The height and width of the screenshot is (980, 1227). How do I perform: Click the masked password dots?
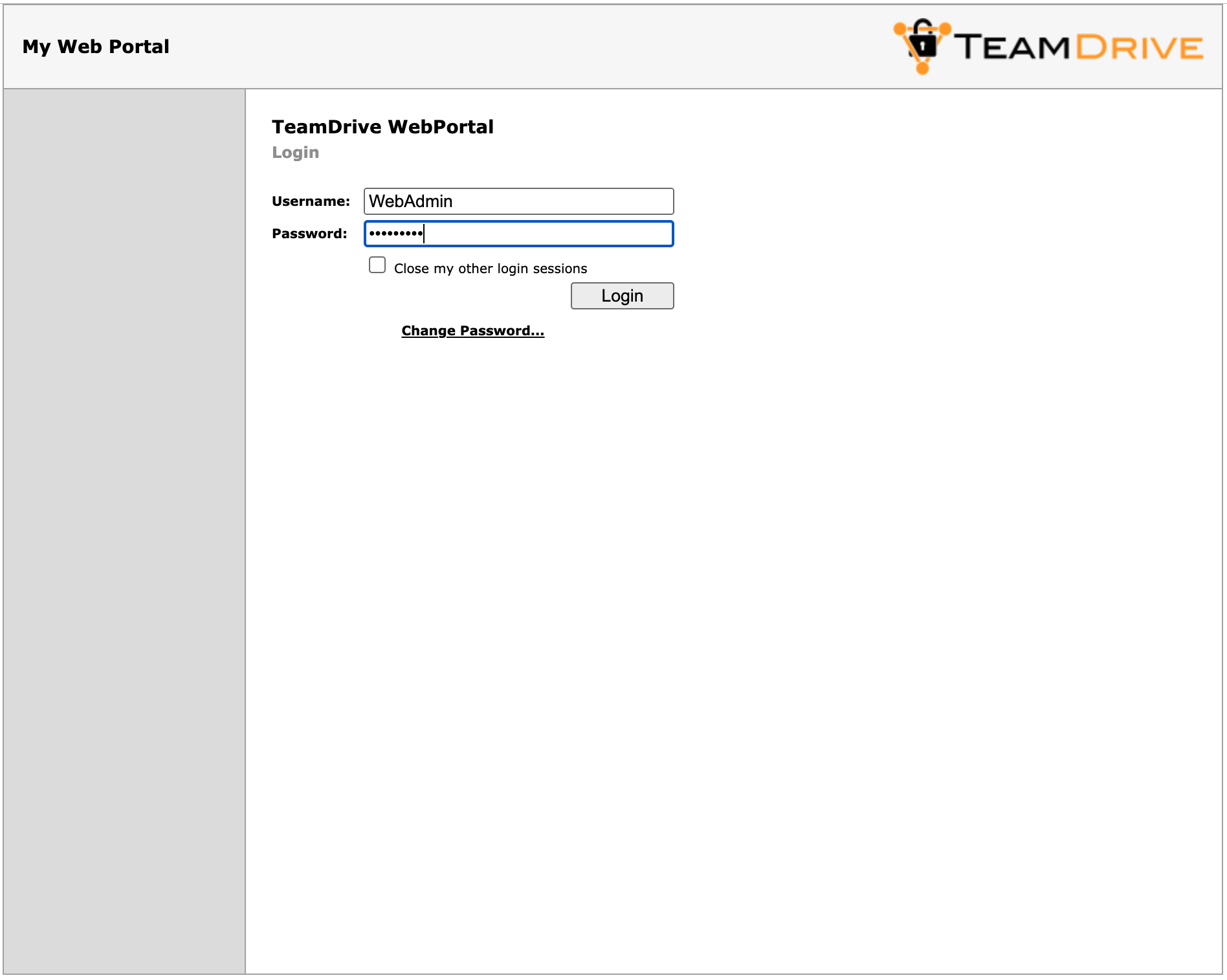click(395, 234)
